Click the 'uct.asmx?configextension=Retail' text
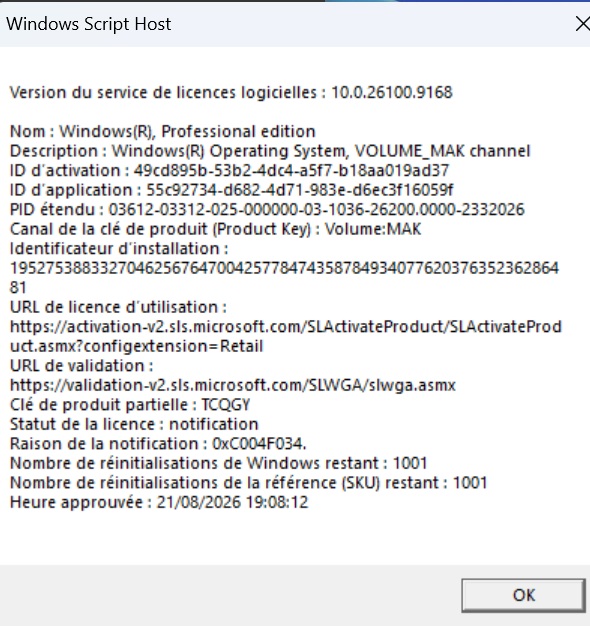Image resolution: width=590 pixels, height=626 pixels. pos(136,347)
